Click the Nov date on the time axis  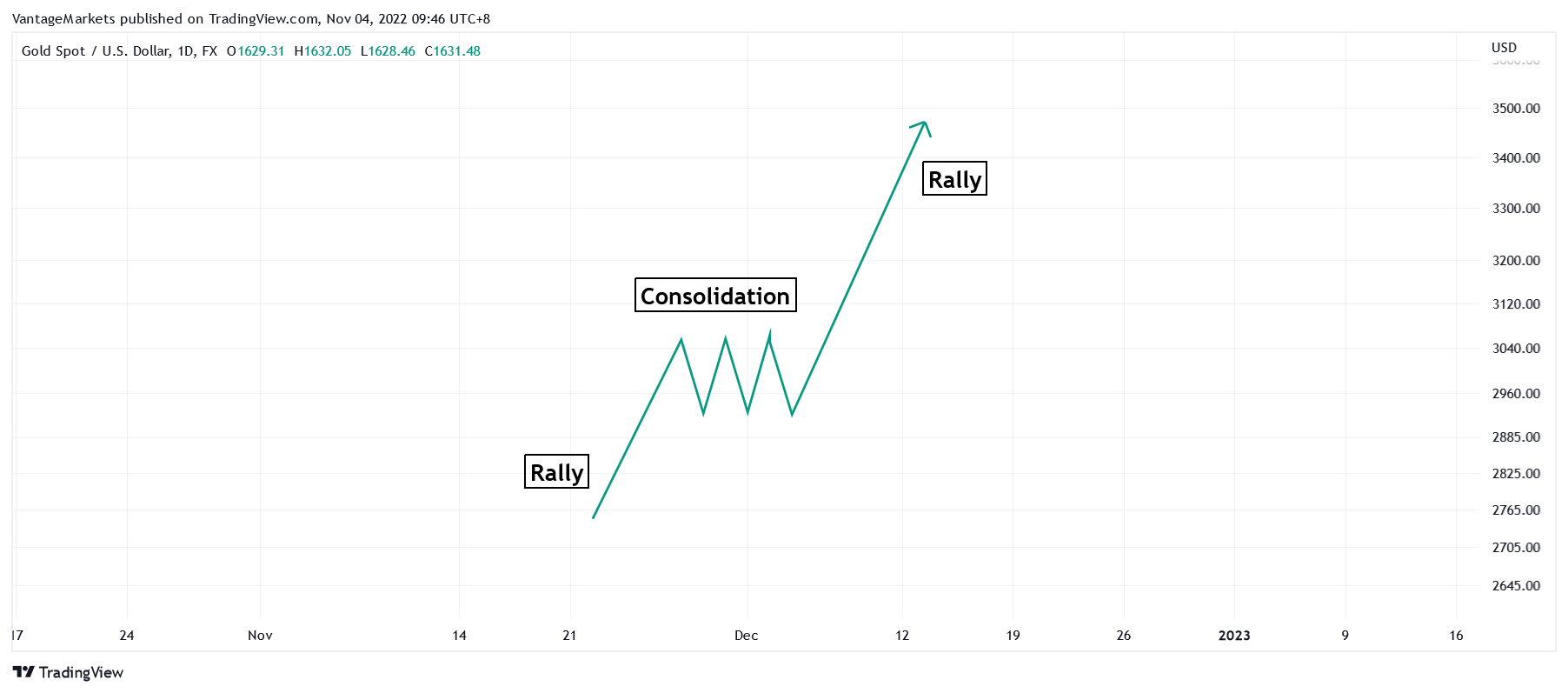click(260, 636)
